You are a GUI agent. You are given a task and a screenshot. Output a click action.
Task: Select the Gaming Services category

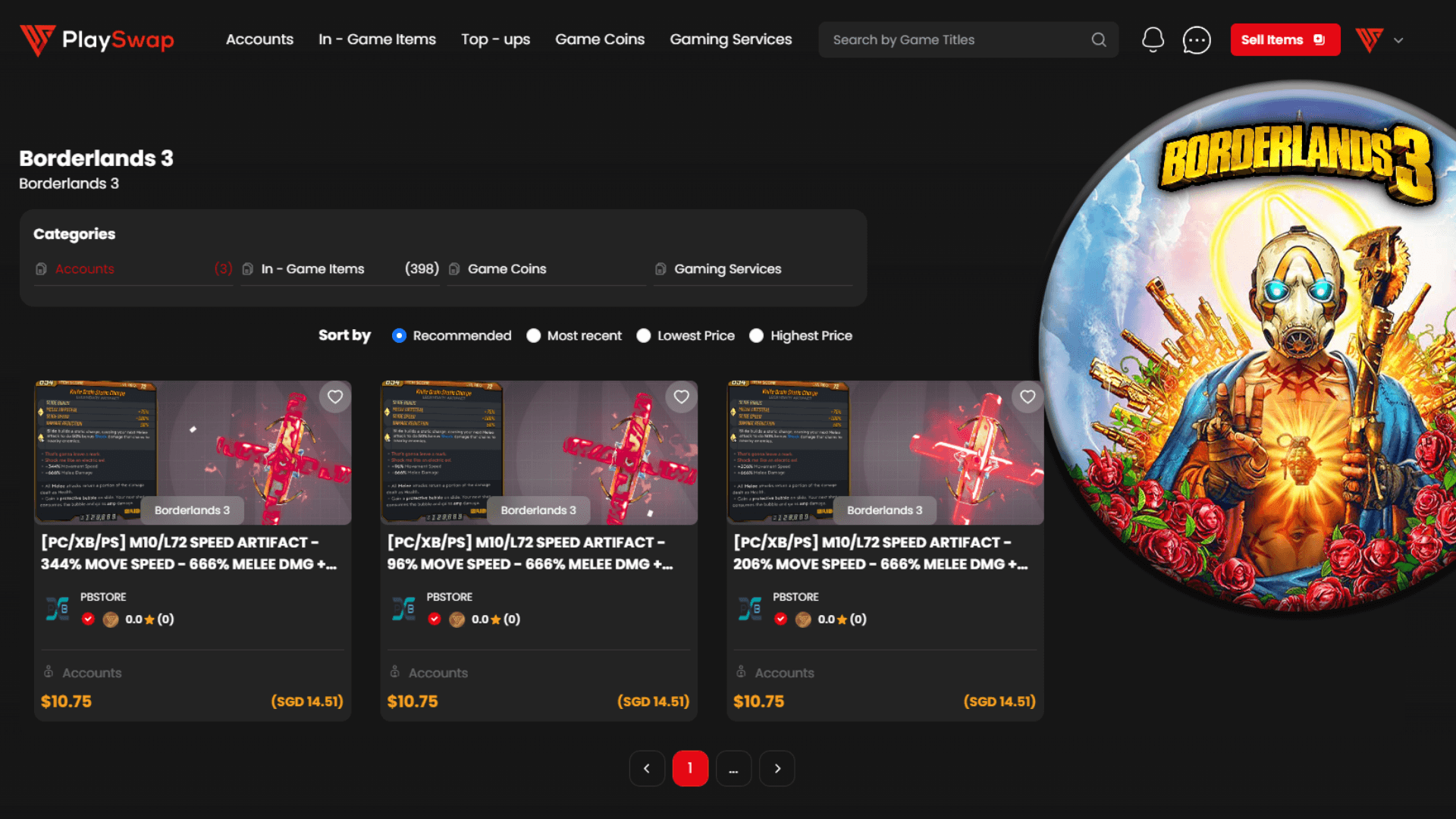coord(753,269)
